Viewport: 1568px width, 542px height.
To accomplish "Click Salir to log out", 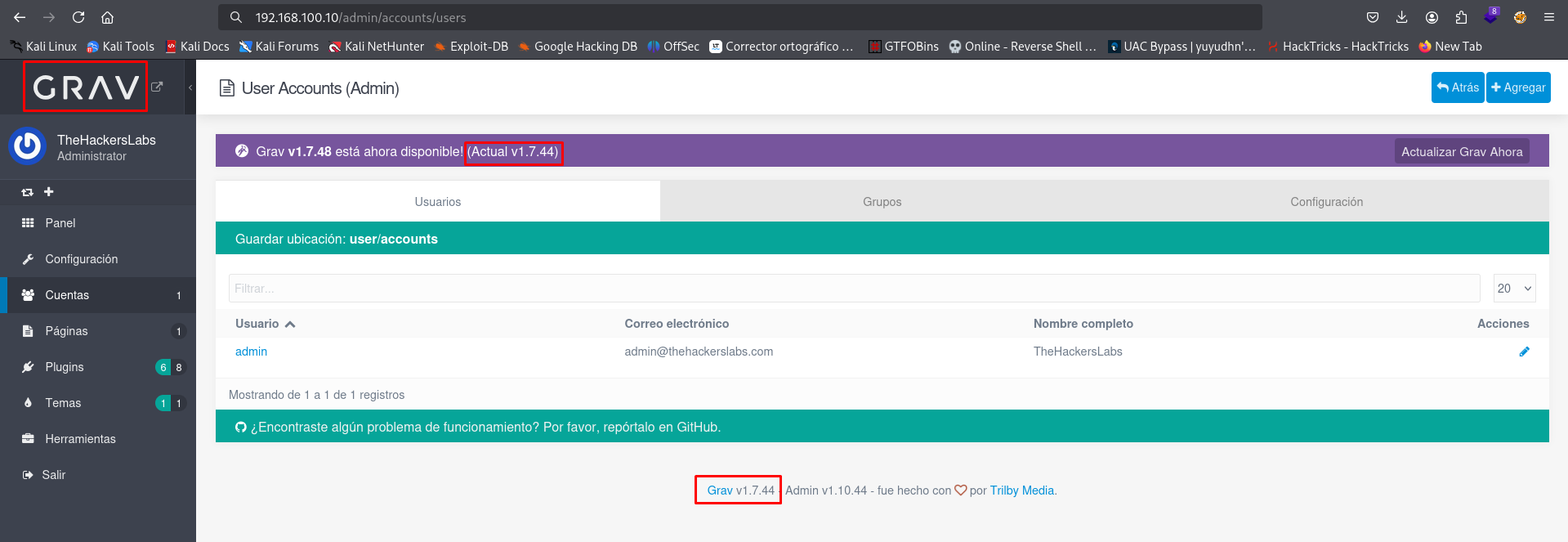I will 98,475.
